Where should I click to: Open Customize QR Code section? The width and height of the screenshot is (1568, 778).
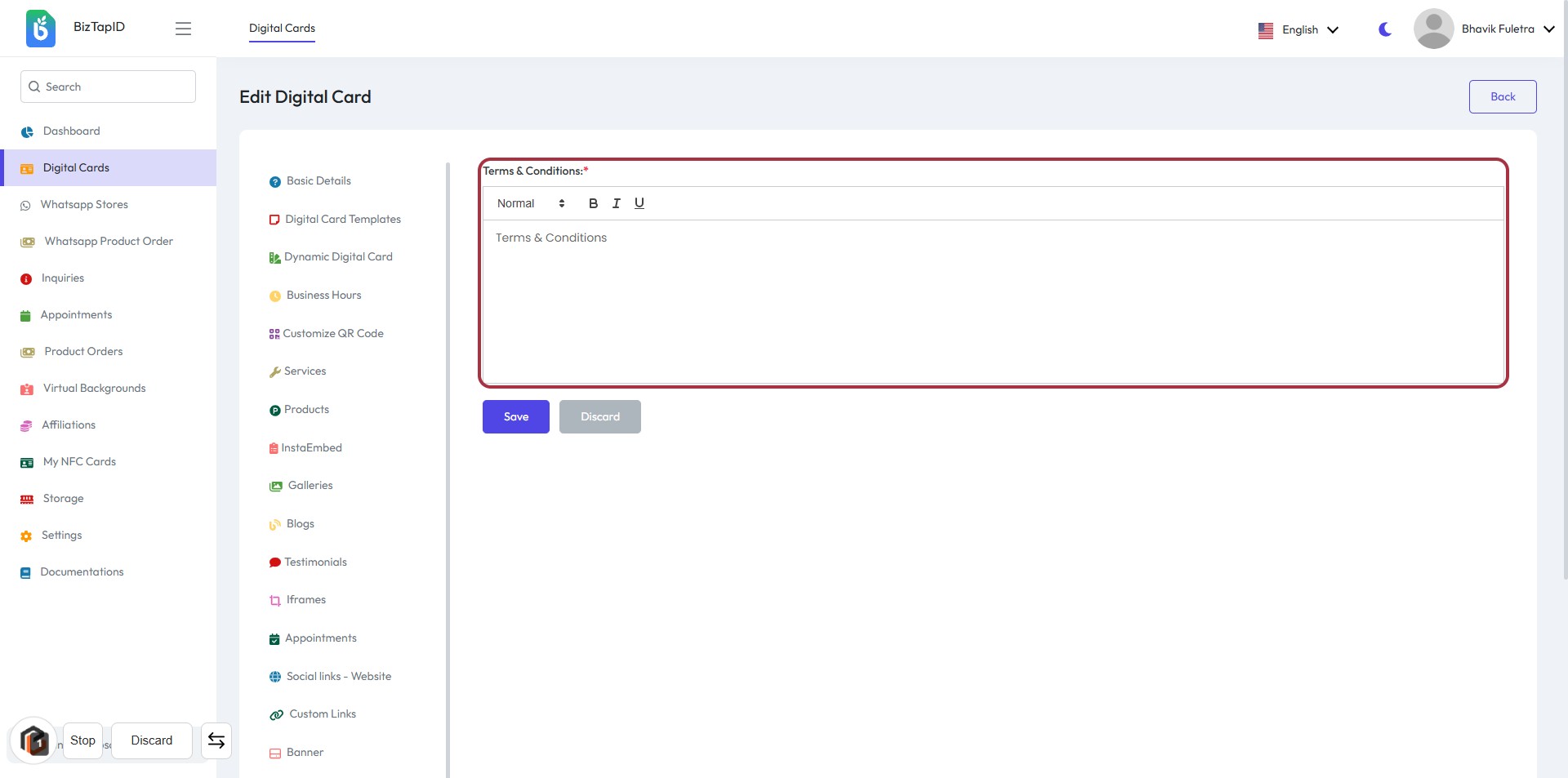pyautogui.click(x=332, y=333)
